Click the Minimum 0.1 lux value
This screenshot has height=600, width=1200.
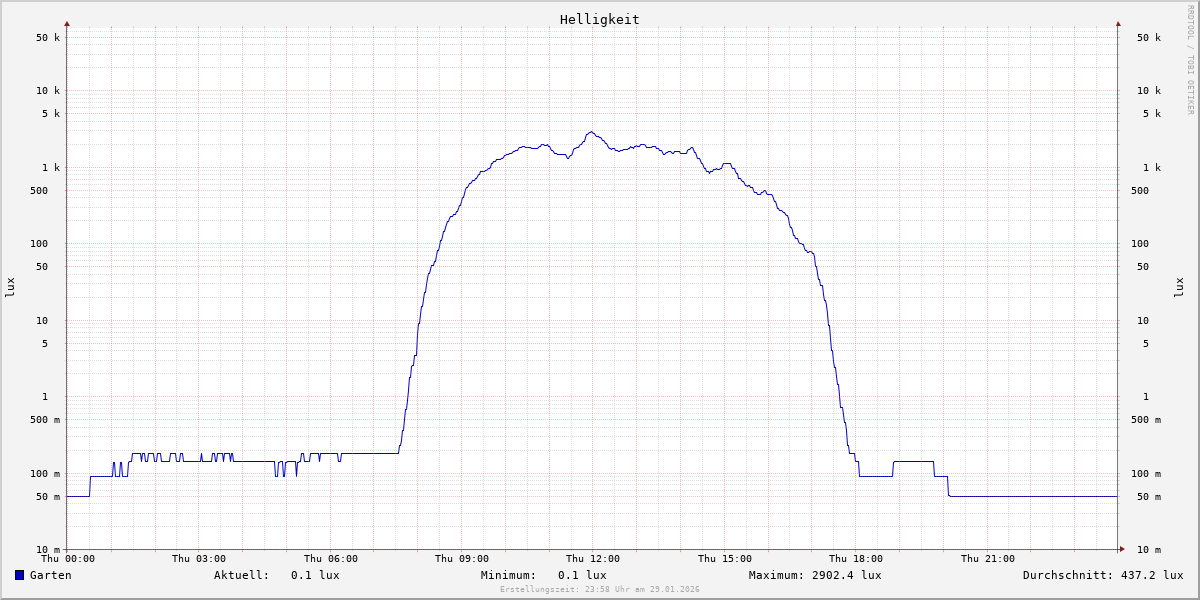click(582, 575)
